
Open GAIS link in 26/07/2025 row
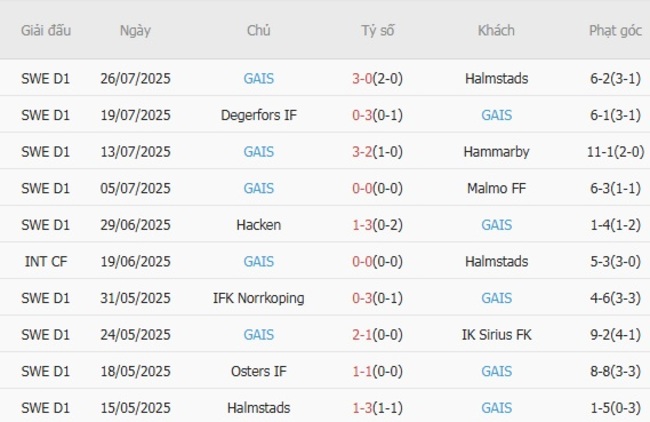click(x=259, y=78)
